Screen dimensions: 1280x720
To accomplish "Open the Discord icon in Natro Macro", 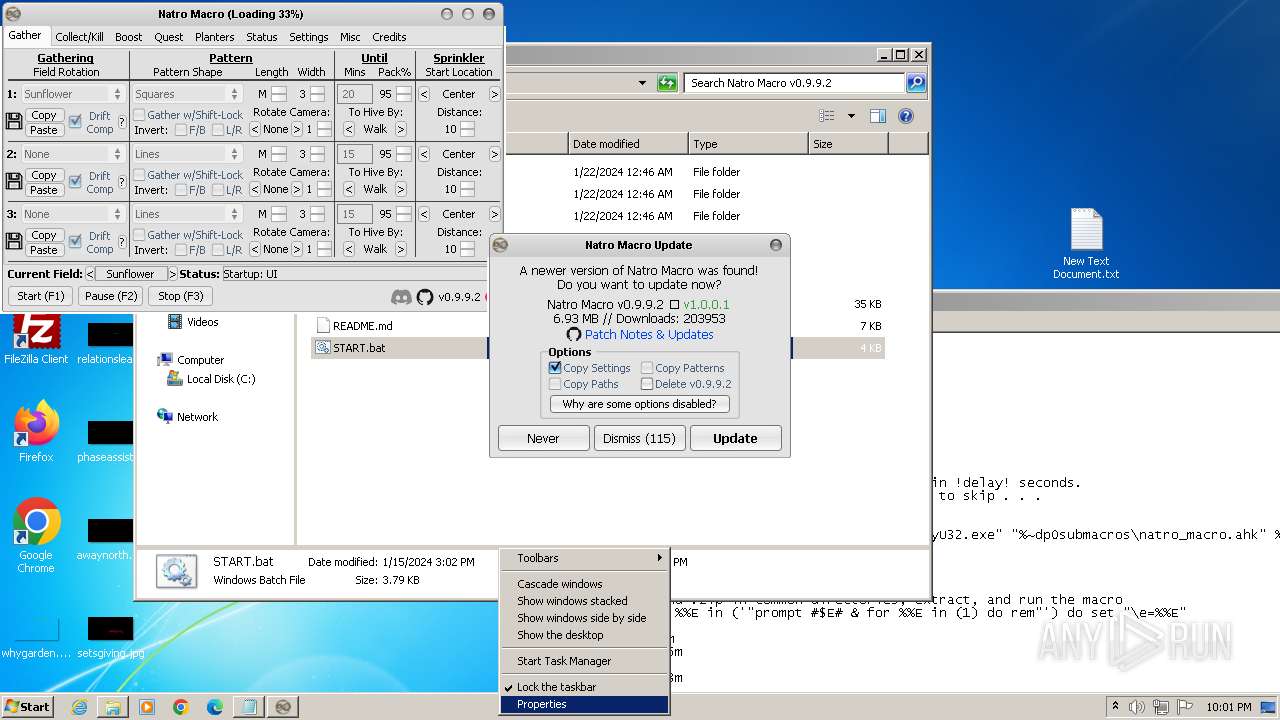I will click(401, 297).
